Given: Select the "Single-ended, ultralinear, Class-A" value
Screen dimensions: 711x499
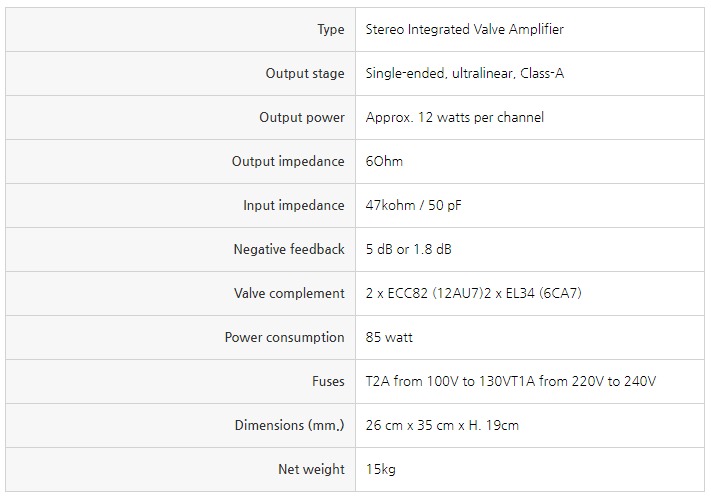Looking at the screenshot, I should tap(472, 74).
